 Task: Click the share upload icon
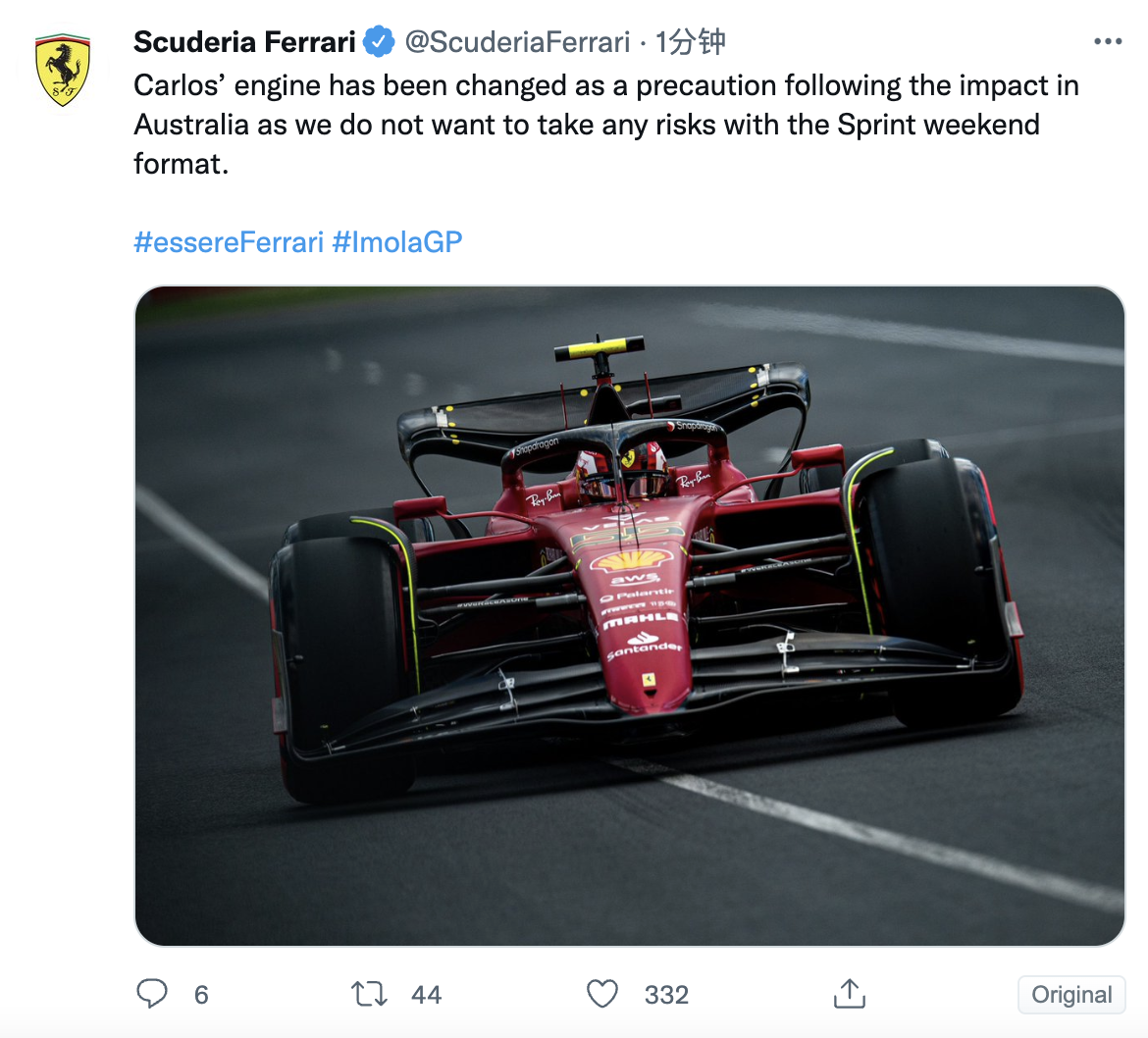pos(849,994)
